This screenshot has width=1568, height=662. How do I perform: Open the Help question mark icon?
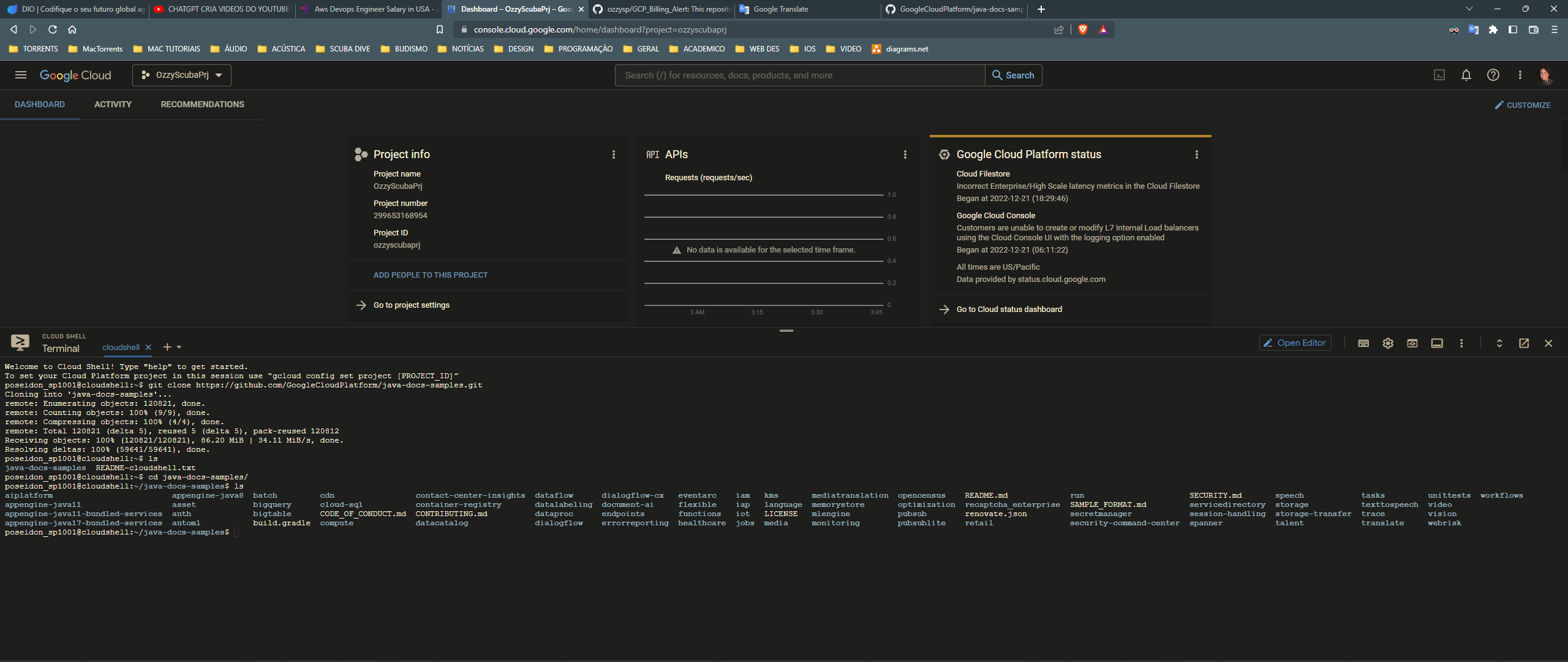pos(1493,75)
